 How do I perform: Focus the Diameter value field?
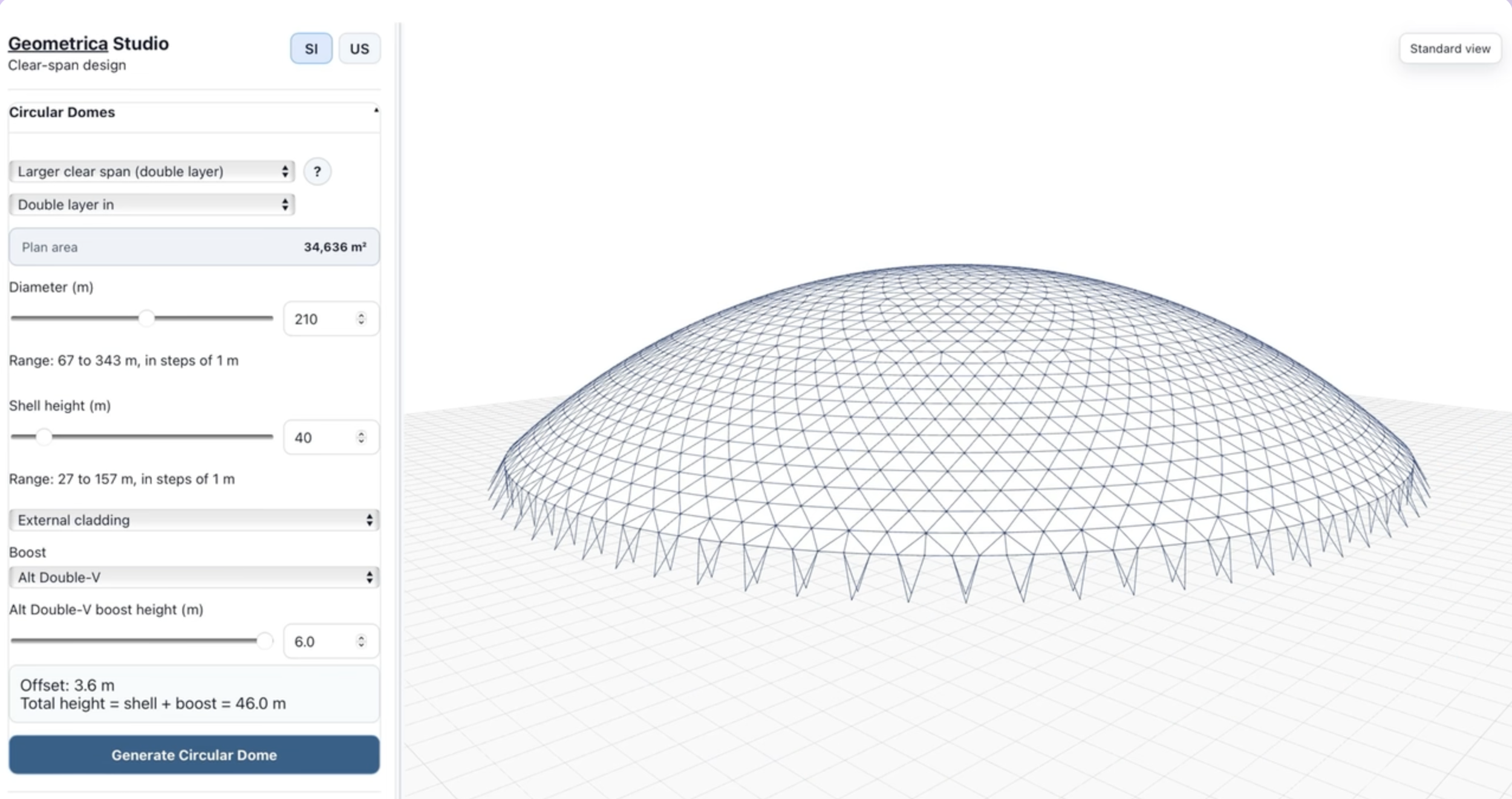click(x=331, y=319)
